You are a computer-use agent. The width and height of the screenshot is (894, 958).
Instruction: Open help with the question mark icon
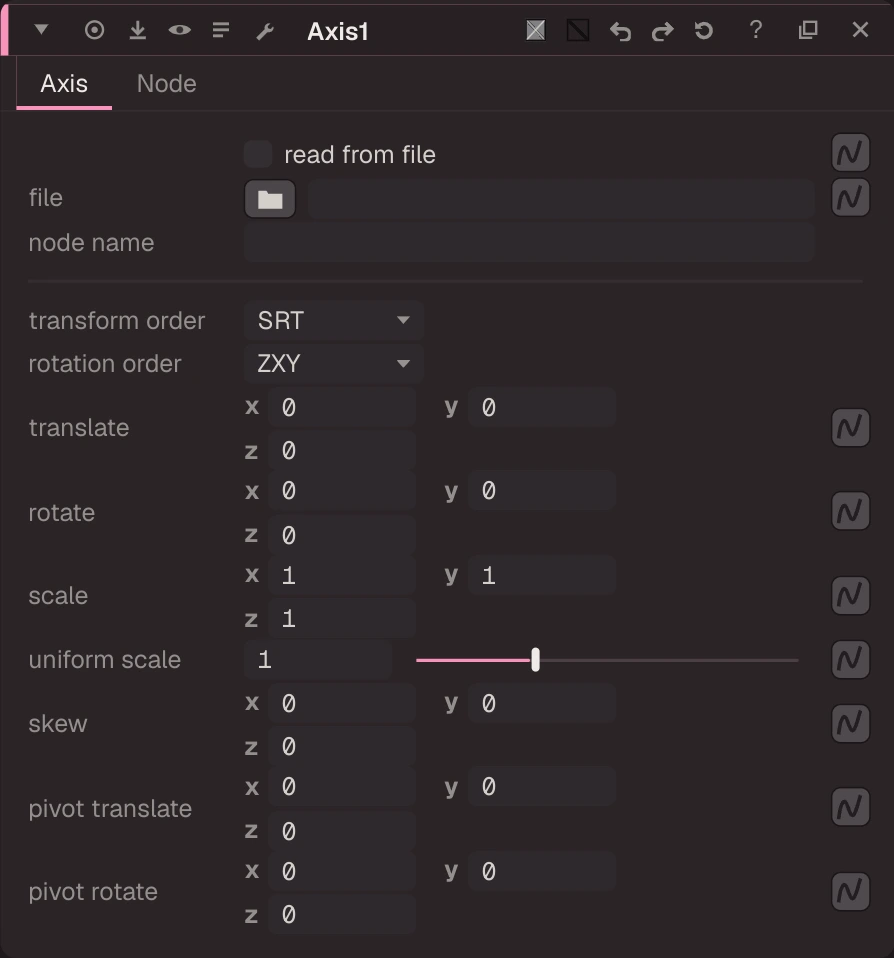(756, 29)
